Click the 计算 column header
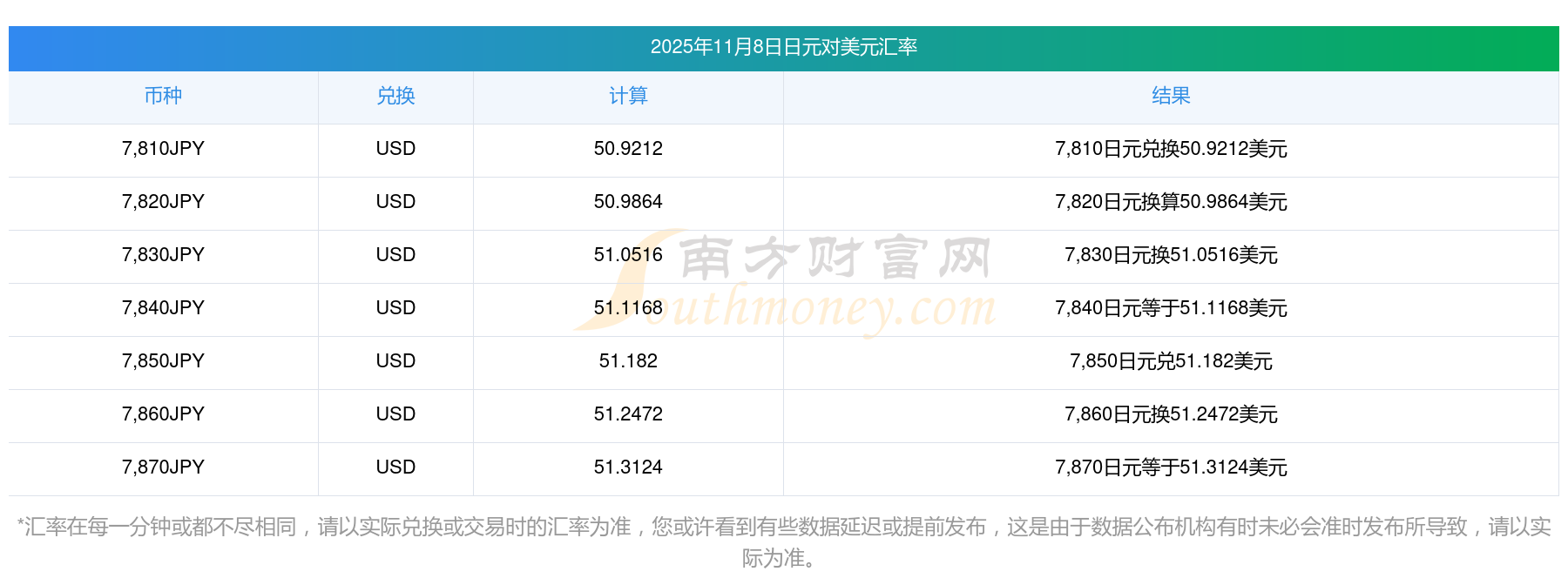 628,96
